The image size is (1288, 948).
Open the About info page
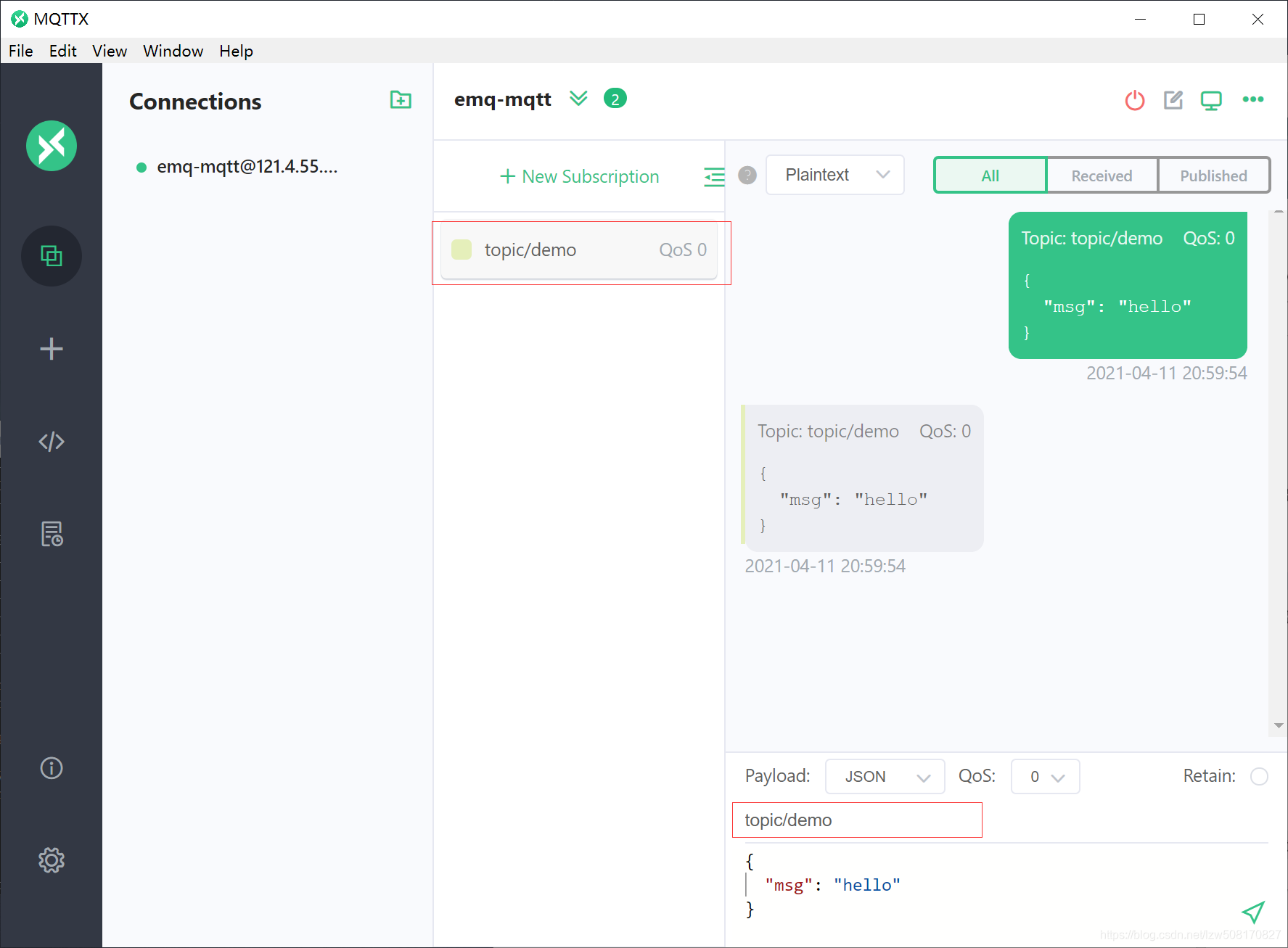click(52, 768)
